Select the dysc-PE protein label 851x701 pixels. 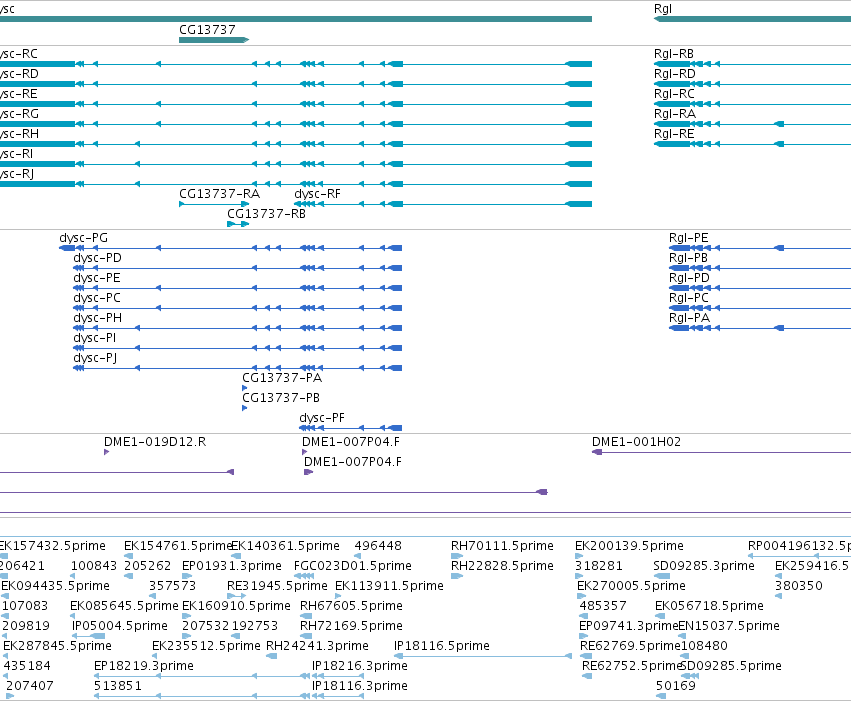point(97,278)
